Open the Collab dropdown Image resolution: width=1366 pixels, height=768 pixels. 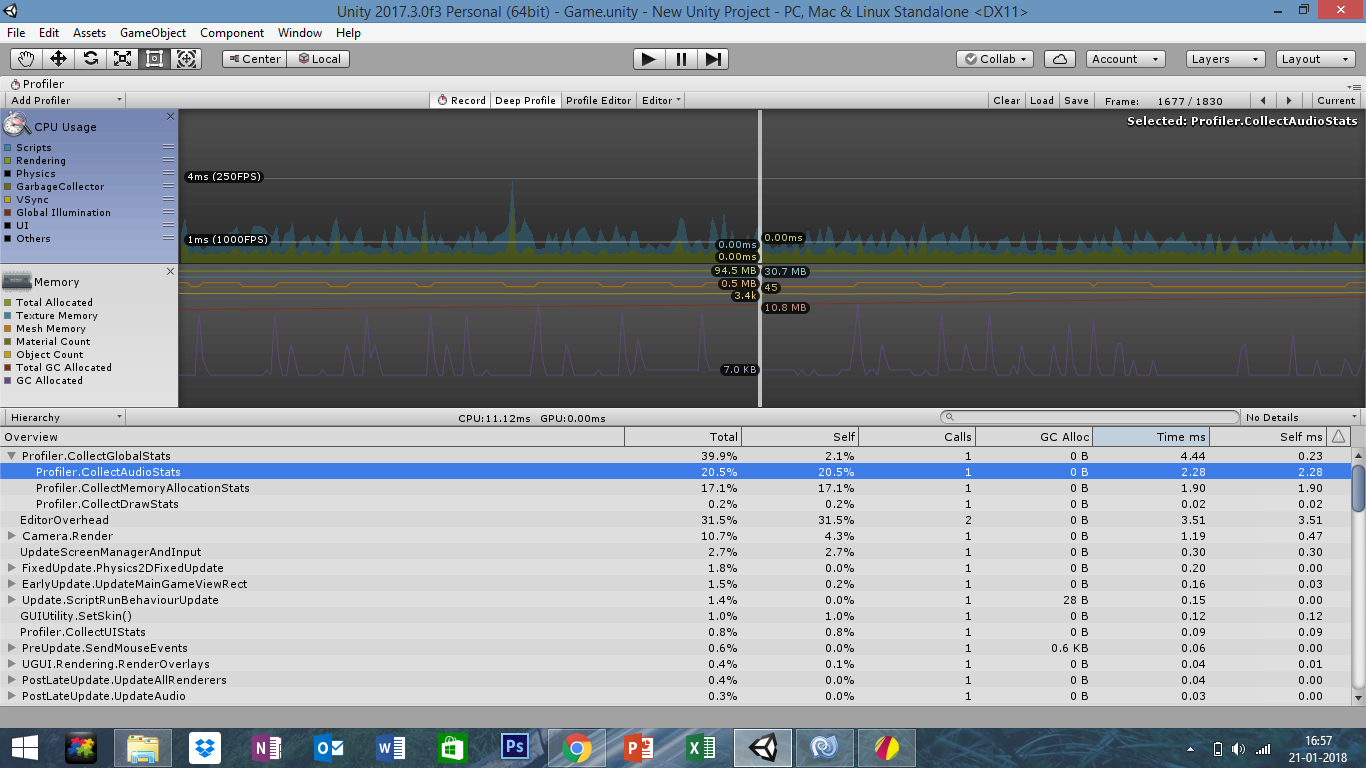(x=996, y=59)
